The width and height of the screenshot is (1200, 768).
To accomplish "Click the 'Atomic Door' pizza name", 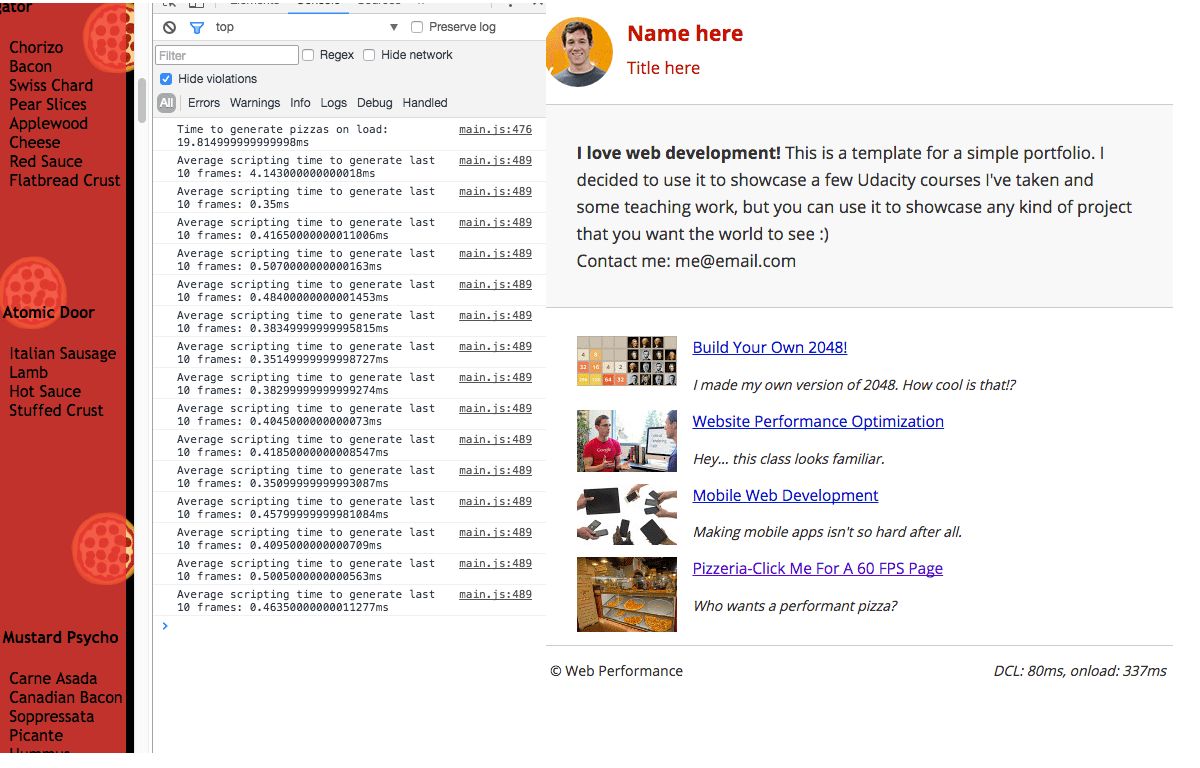I will [49, 312].
